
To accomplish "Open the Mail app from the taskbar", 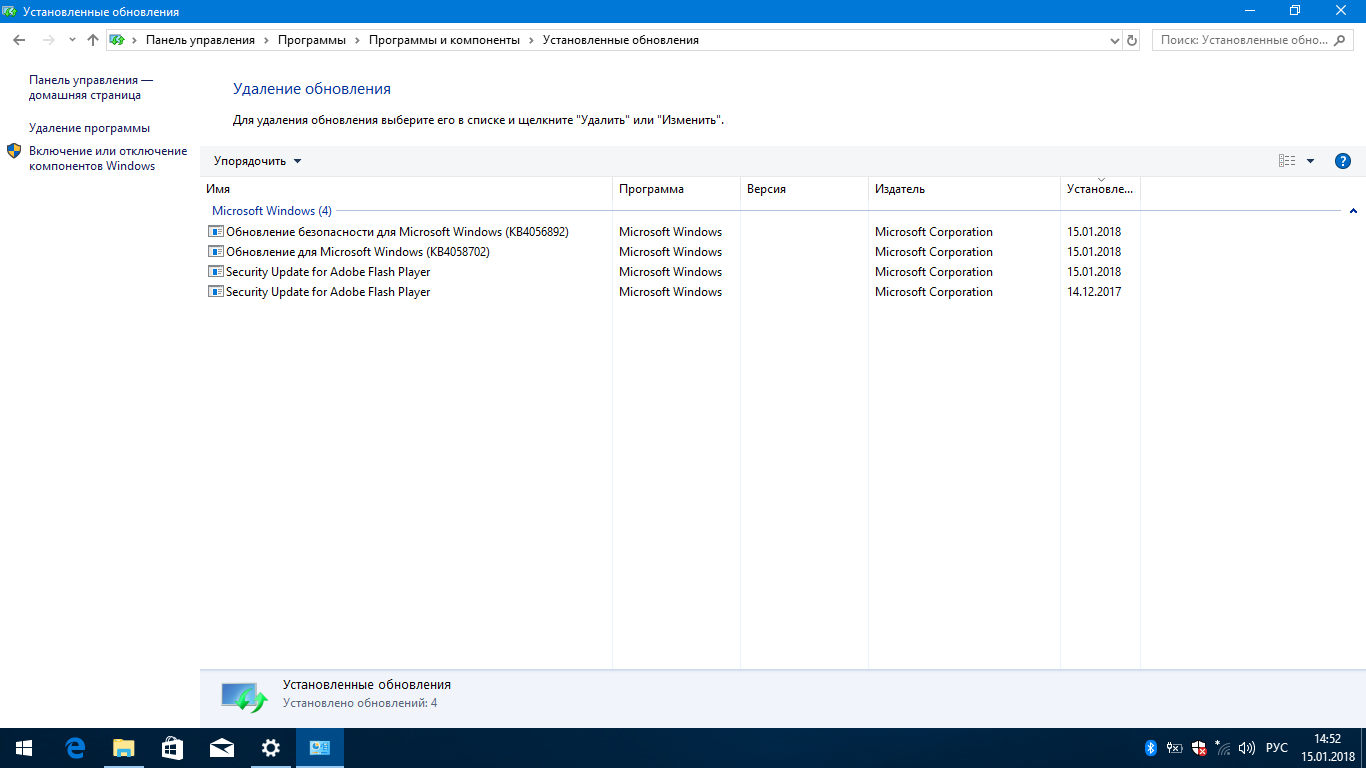I will pos(222,748).
